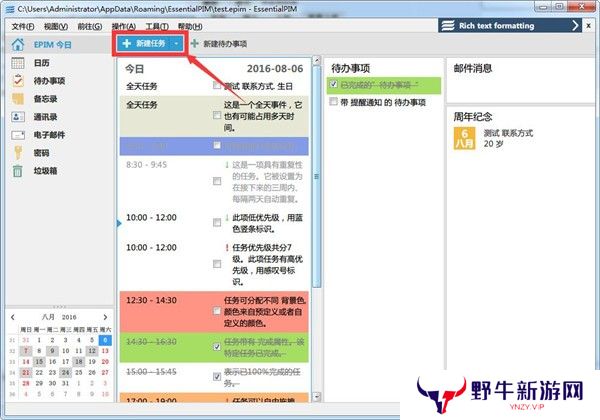
Task: Click 八月 2016 calendar header
Action: pos(59,317)
